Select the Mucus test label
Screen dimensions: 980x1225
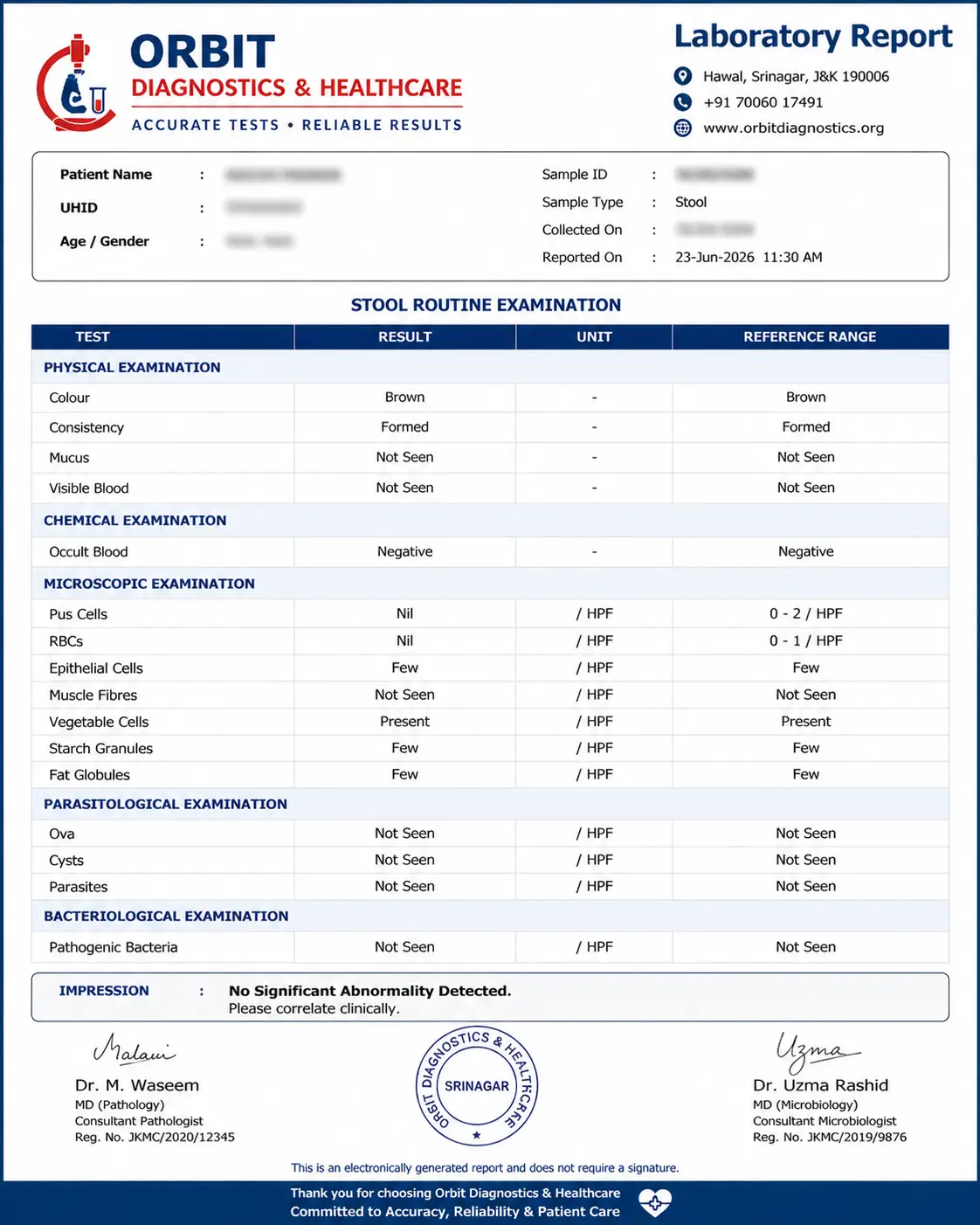click(x=69, y=458)
